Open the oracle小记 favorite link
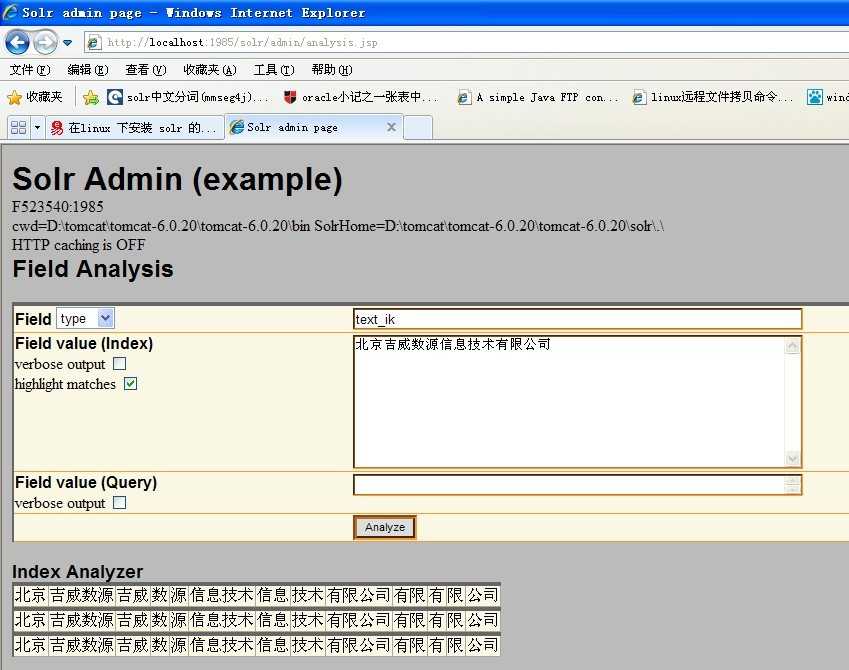 (361, 97)
